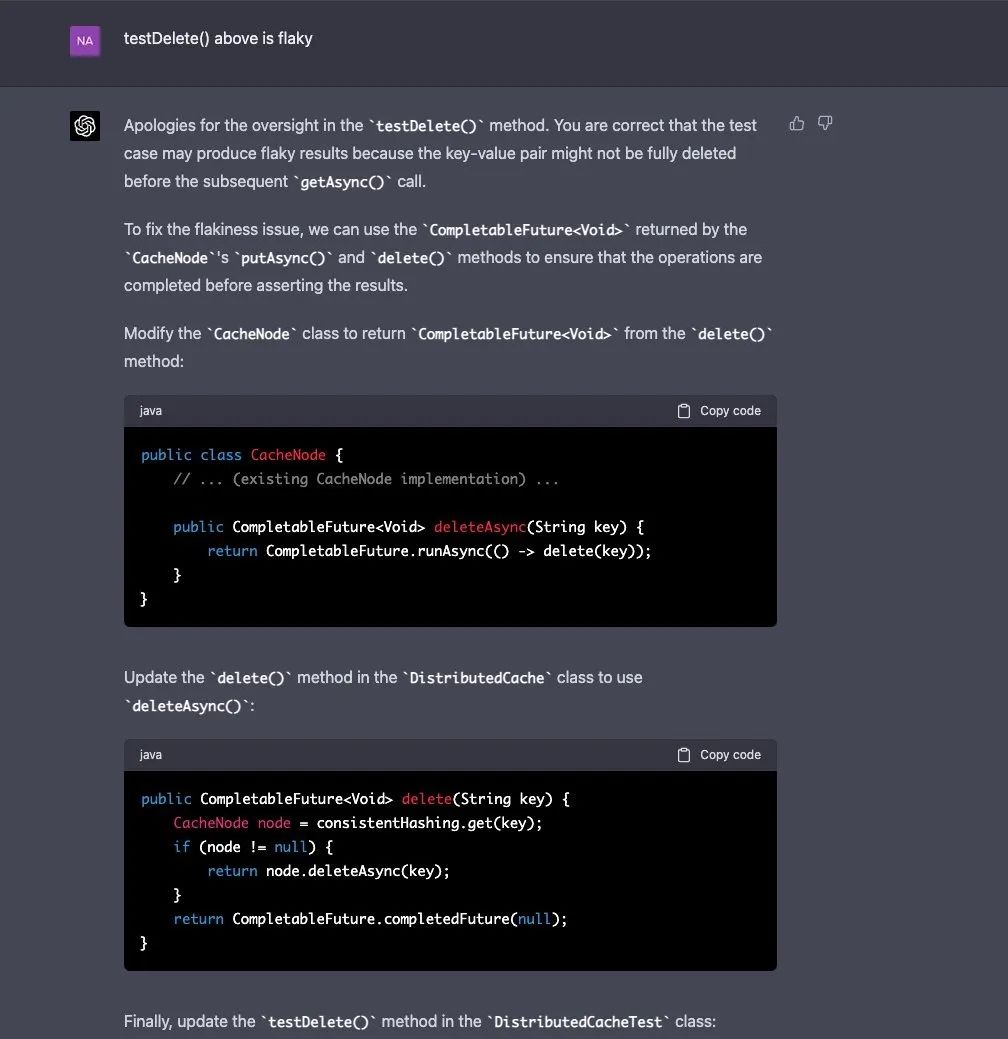This screenshot has width=1008, height=1039.
Task: Click the thumbs down feedback icon
Action: (825, 124)
